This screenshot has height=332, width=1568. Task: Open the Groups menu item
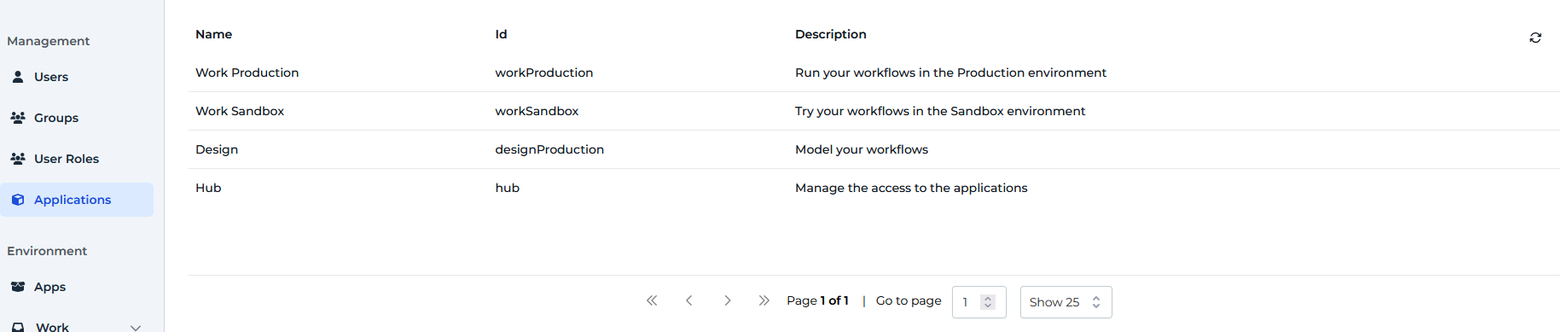point(77,118)
